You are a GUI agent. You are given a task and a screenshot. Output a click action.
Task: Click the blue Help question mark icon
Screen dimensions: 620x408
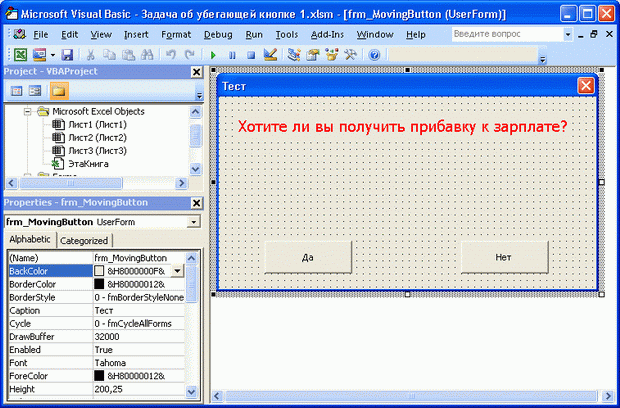pyautogui.click(x=374, y=54)
